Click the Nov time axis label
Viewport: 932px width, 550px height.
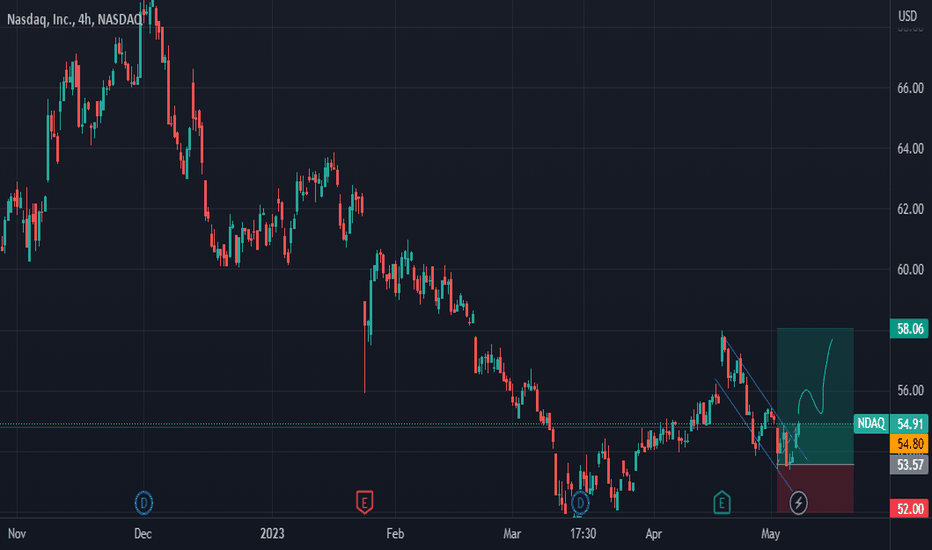[17, 533]
